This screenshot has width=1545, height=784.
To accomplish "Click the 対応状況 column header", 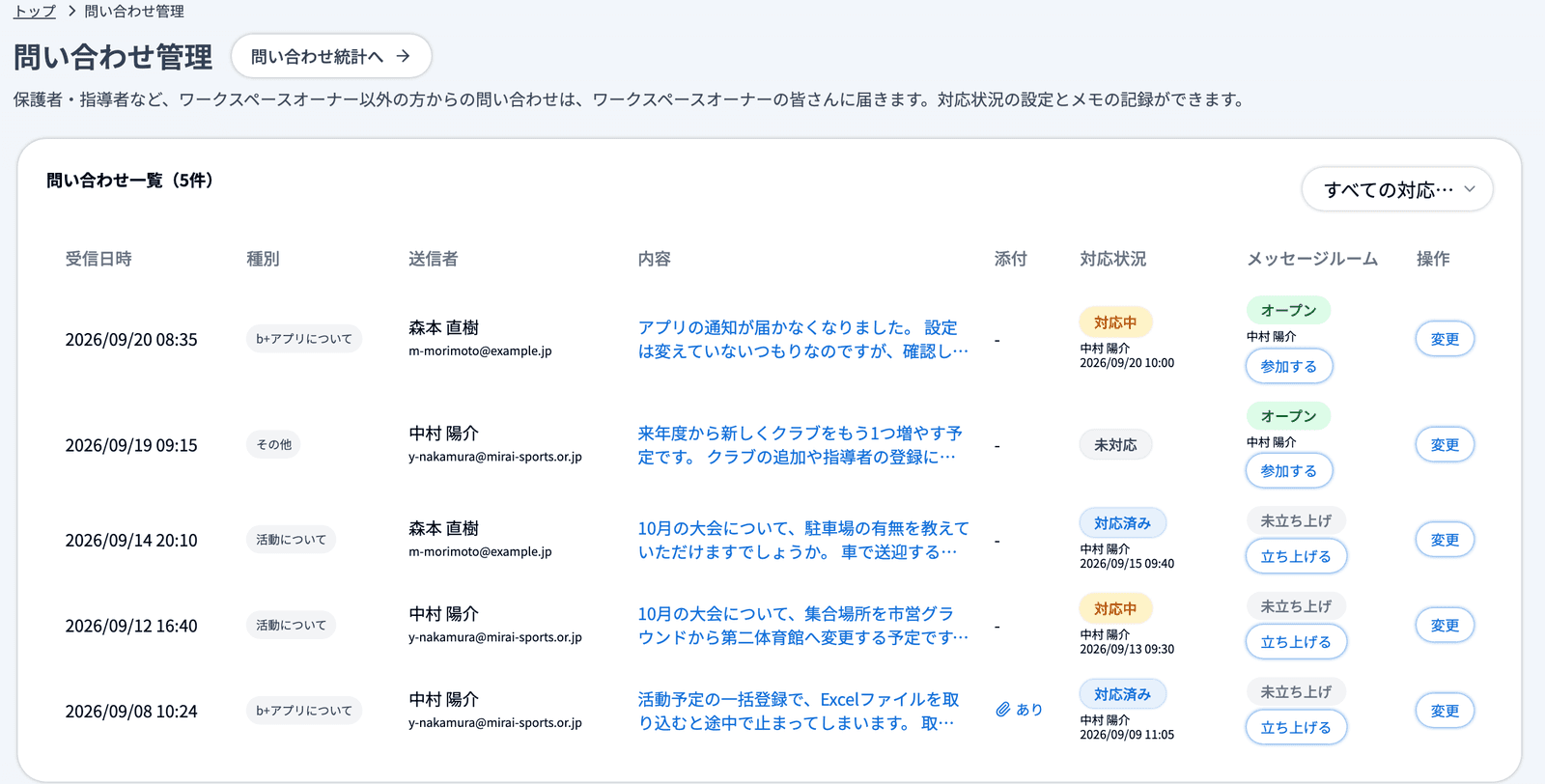I will pos(1113,259).
